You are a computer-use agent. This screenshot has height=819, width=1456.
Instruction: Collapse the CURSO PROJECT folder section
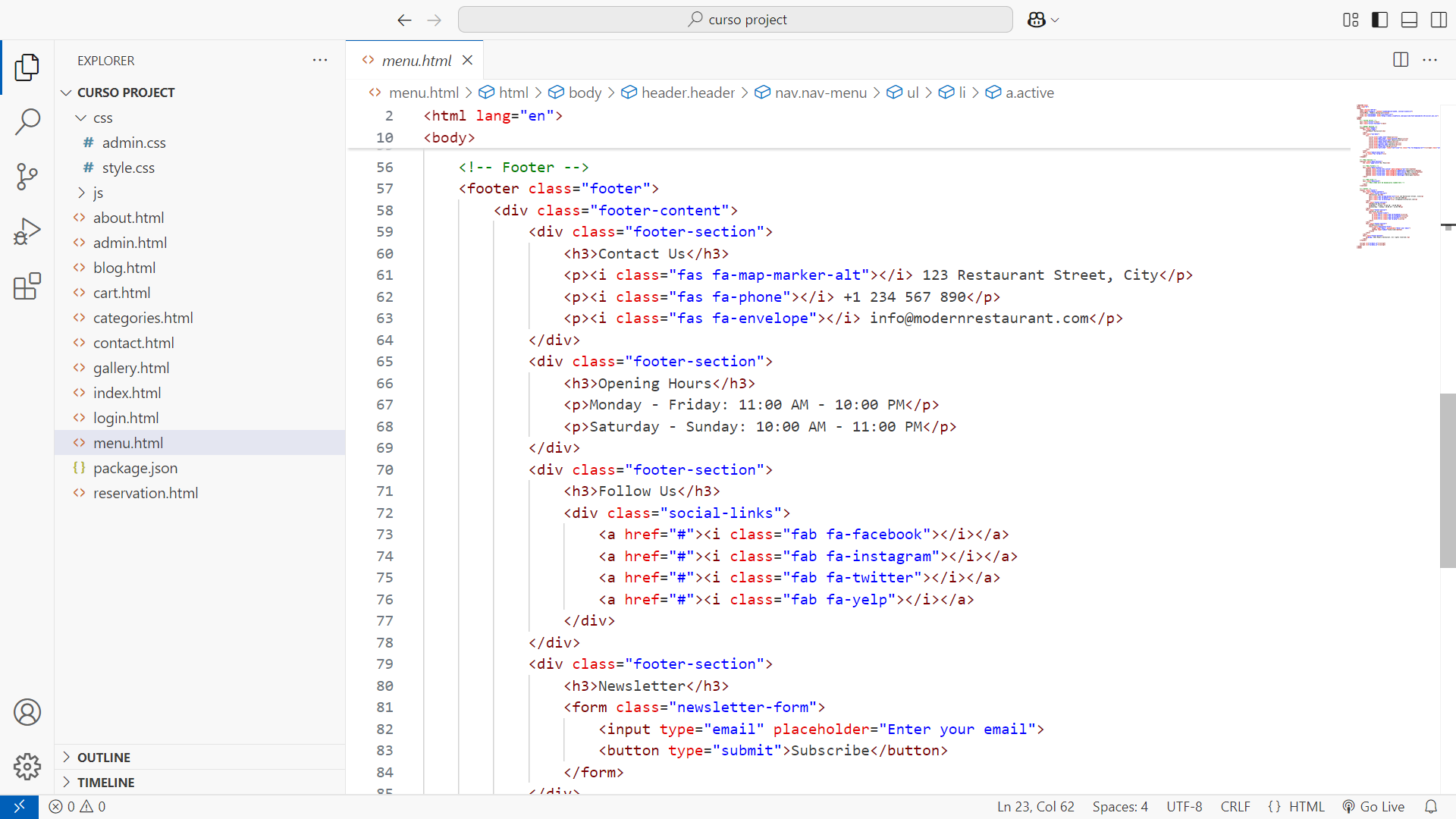point(200,93)
